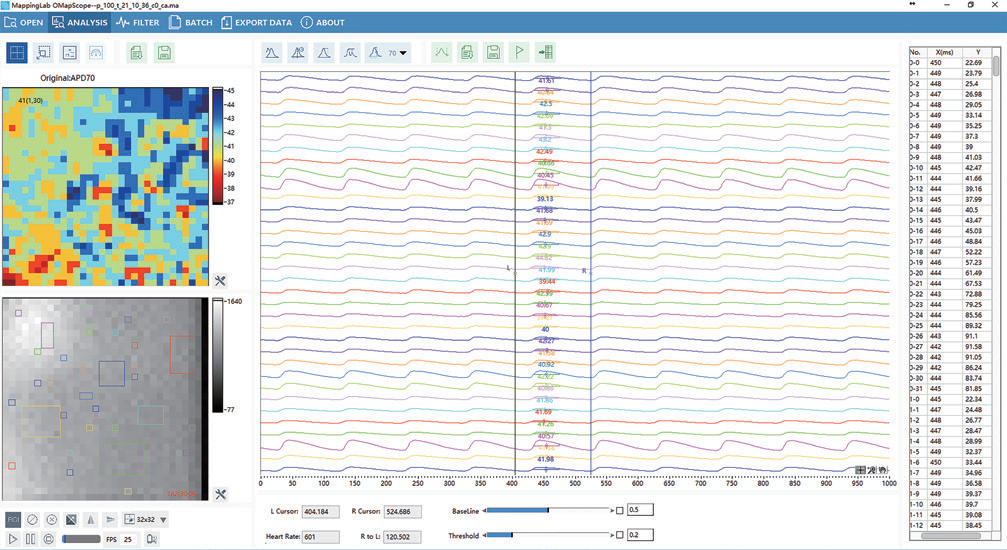Select the grid view icon in left toolbar
The width and height of the screenshot is (1007, 550).
[x=17, y=53]
